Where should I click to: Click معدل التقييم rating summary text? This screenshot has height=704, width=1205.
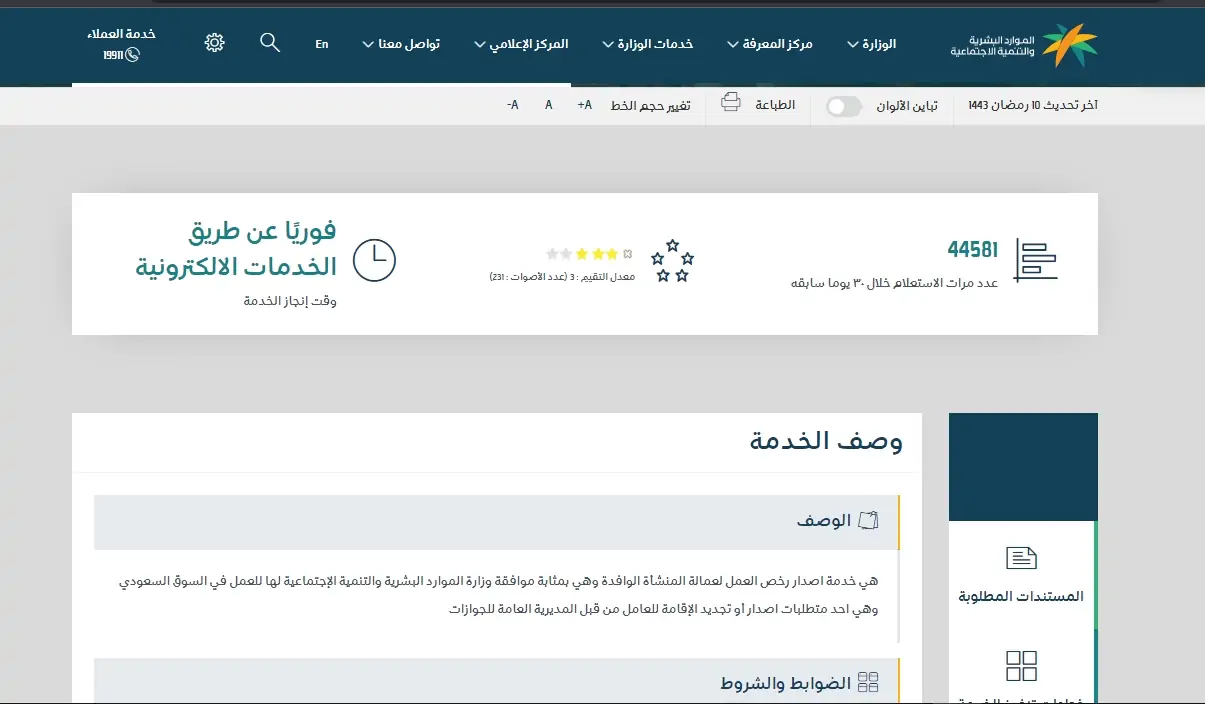(562, 277)
